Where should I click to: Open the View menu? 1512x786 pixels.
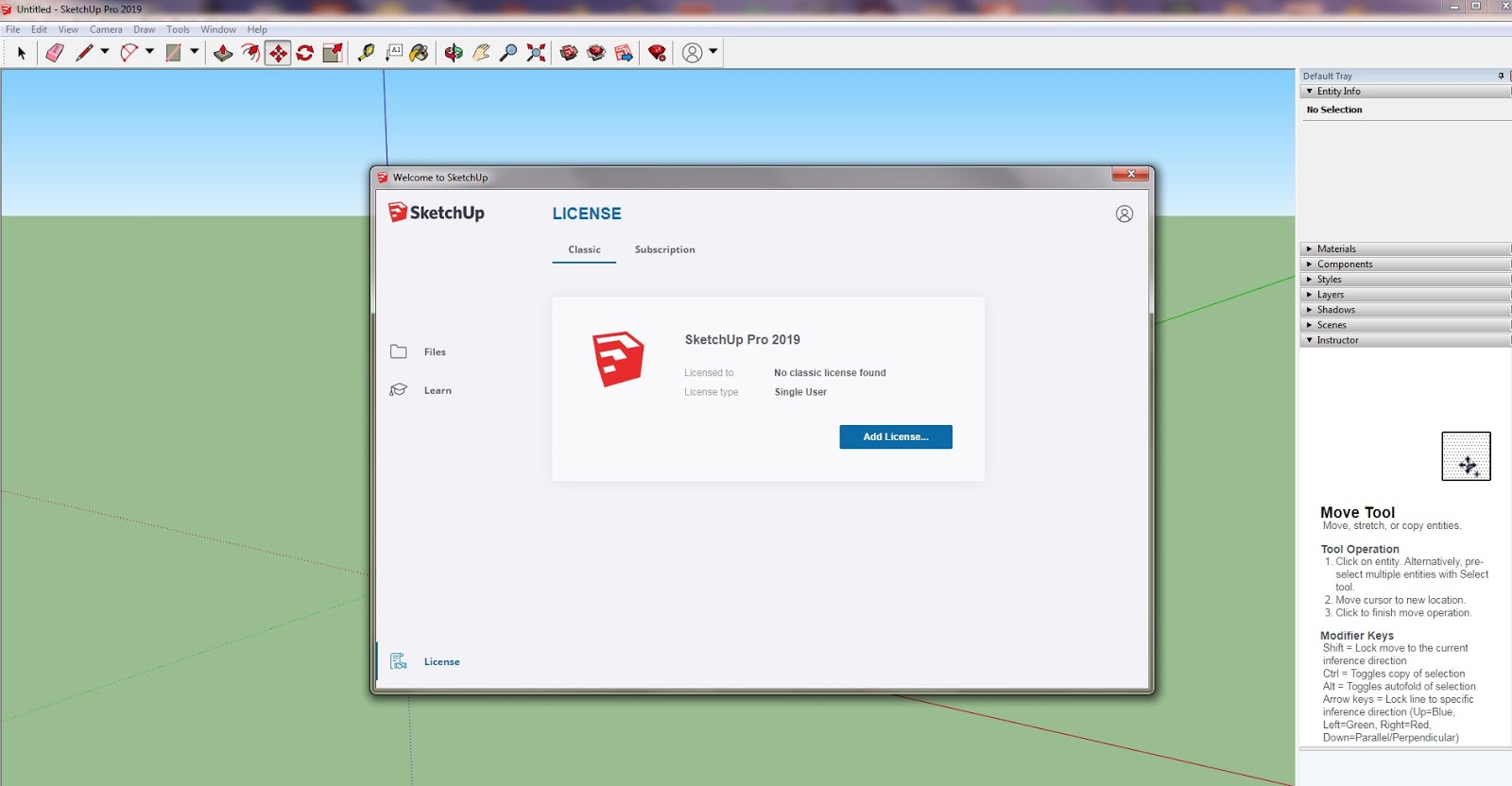pos(68,29)
